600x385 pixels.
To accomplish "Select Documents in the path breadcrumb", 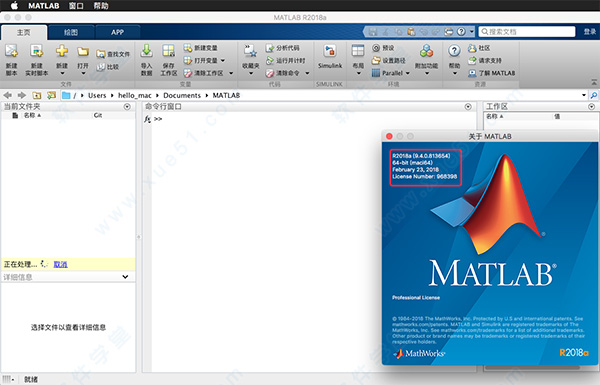I will coord(182,95).
